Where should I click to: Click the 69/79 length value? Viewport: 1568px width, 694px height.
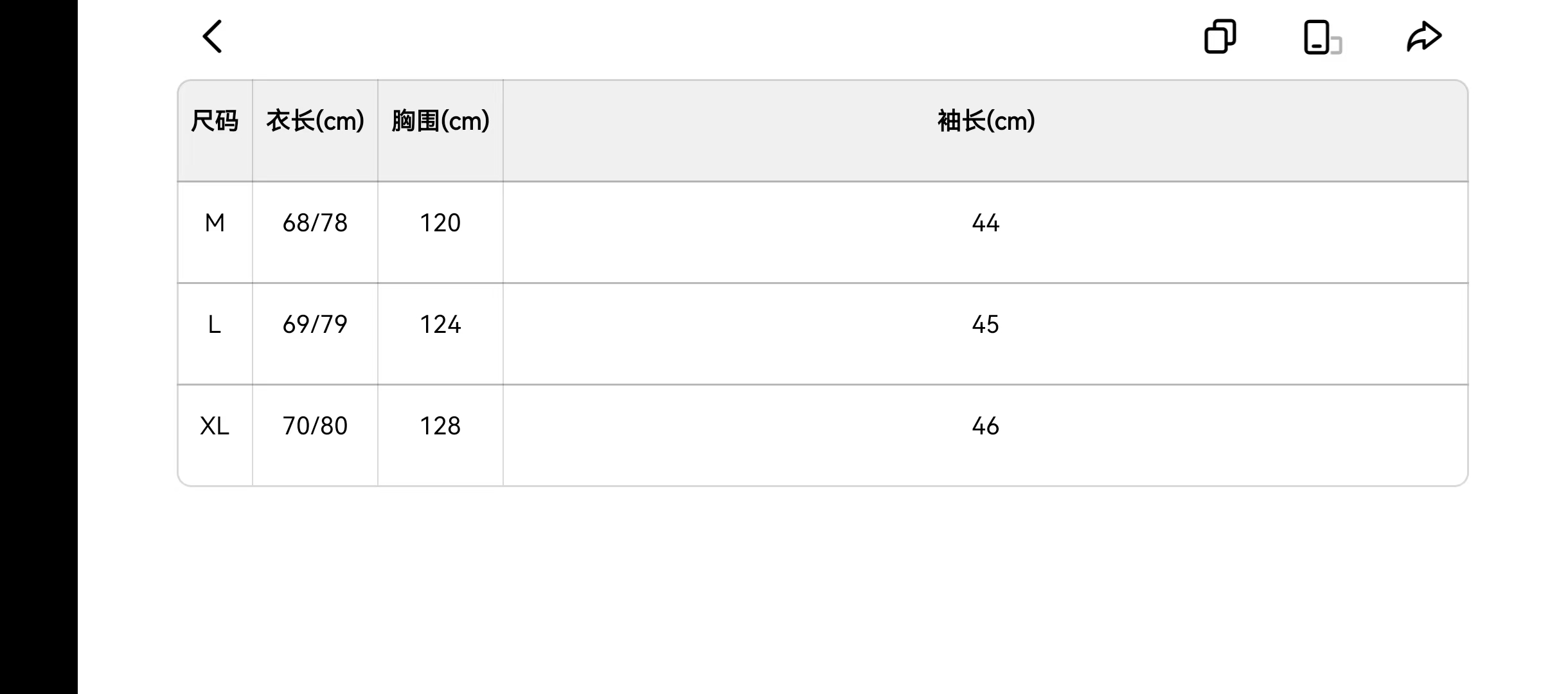[315, 325]
